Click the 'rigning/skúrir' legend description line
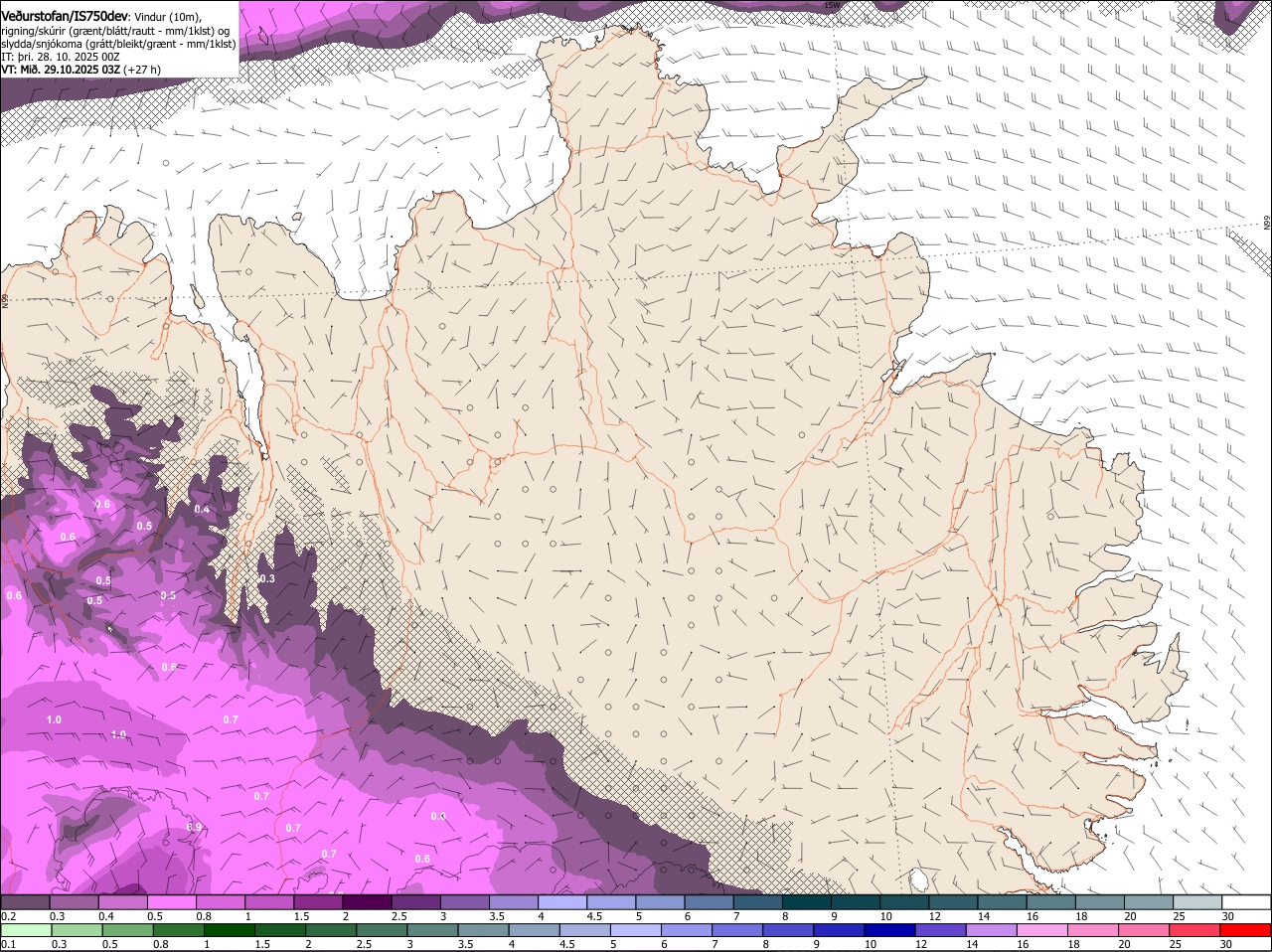This screenshot has width=1272, height=952. tap(115, 31)
